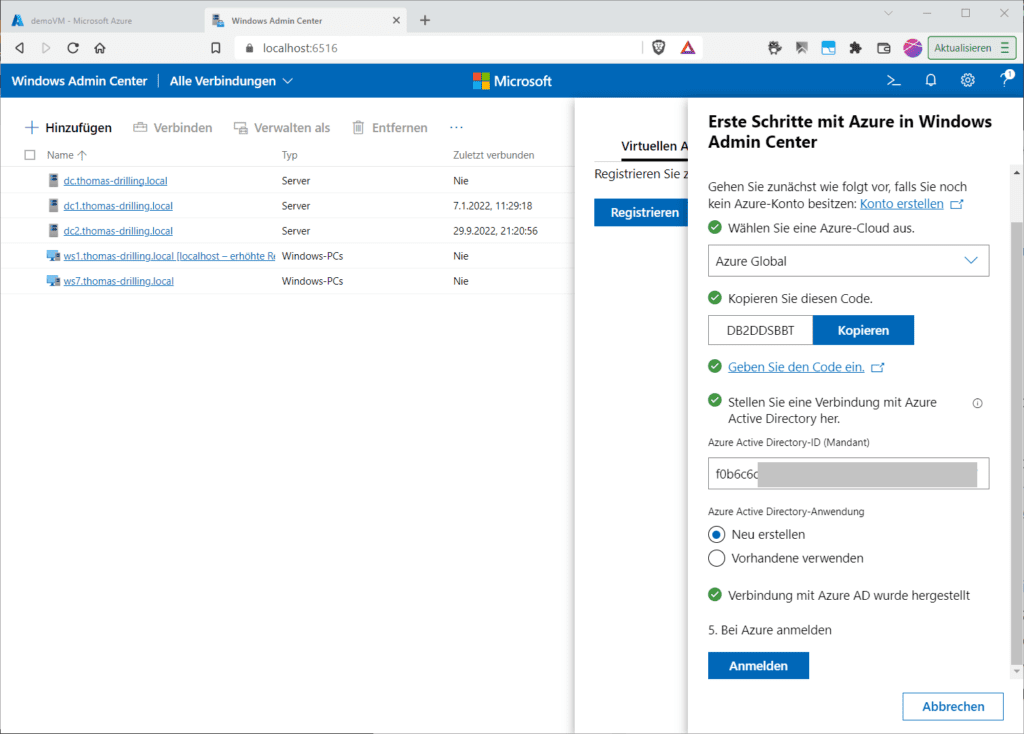Select the Windows Admin Center browser tab
Image resolution: width=1024 pixels, height=734 pixels.
pos(306,20)
